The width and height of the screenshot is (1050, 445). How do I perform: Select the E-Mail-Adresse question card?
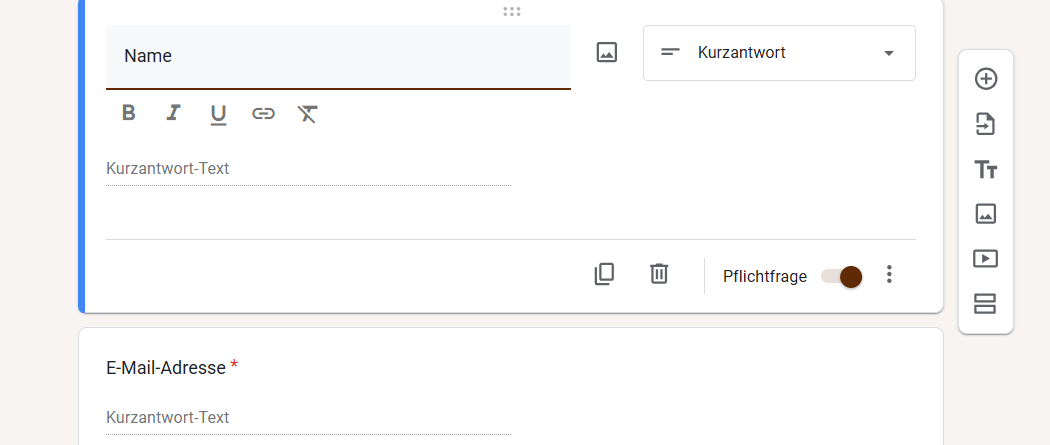point(511,386)
